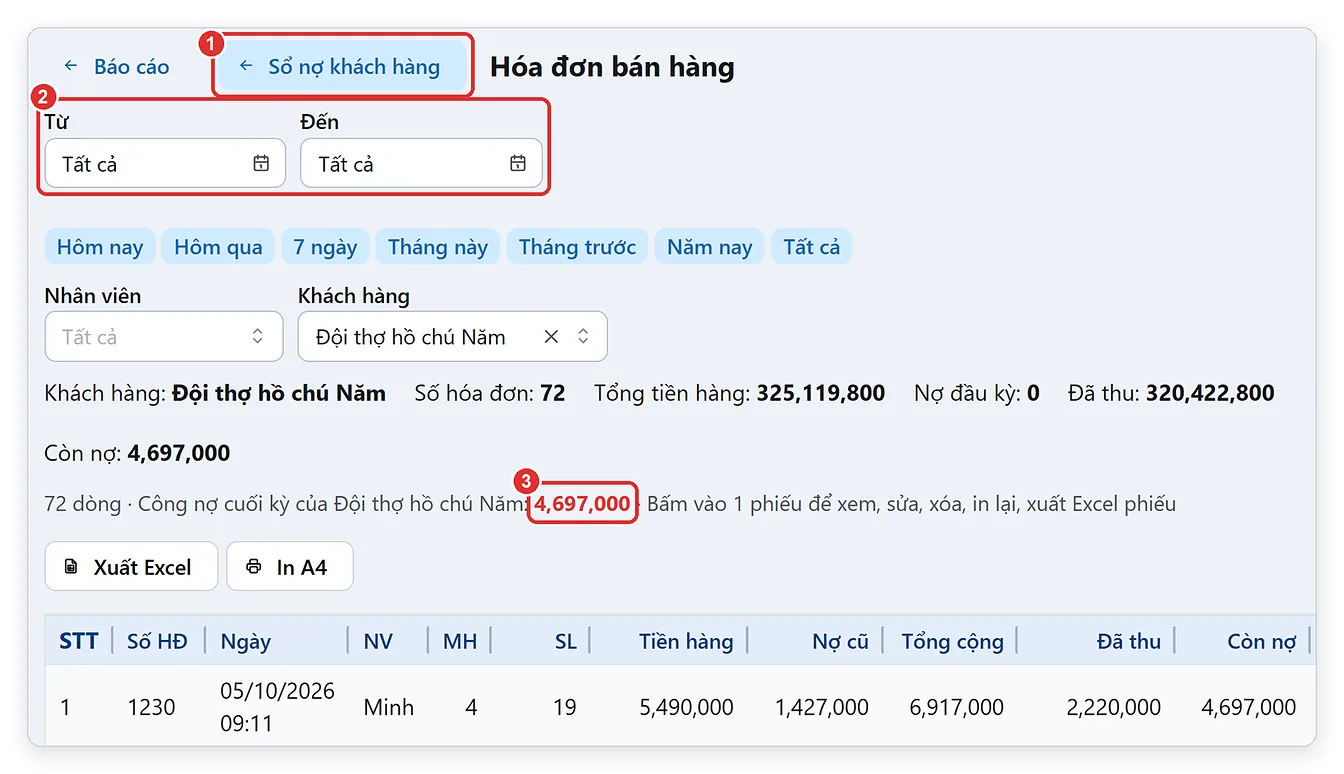The image size is (1344, 774).
Task: Select the Tất cả quick range chip
Action: tap(811, 247)
